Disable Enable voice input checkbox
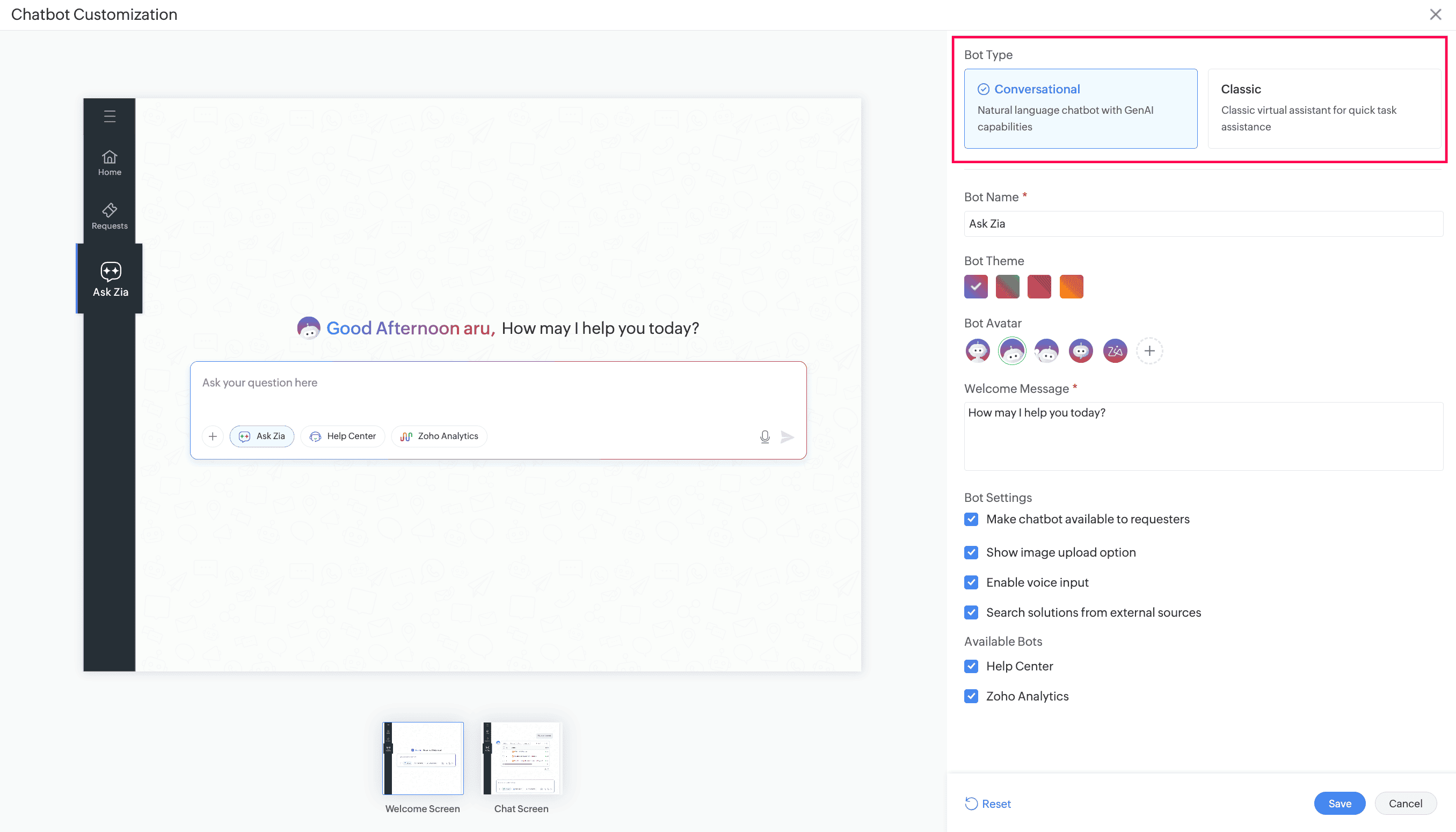1456x832 pixels. coord(971,582)
